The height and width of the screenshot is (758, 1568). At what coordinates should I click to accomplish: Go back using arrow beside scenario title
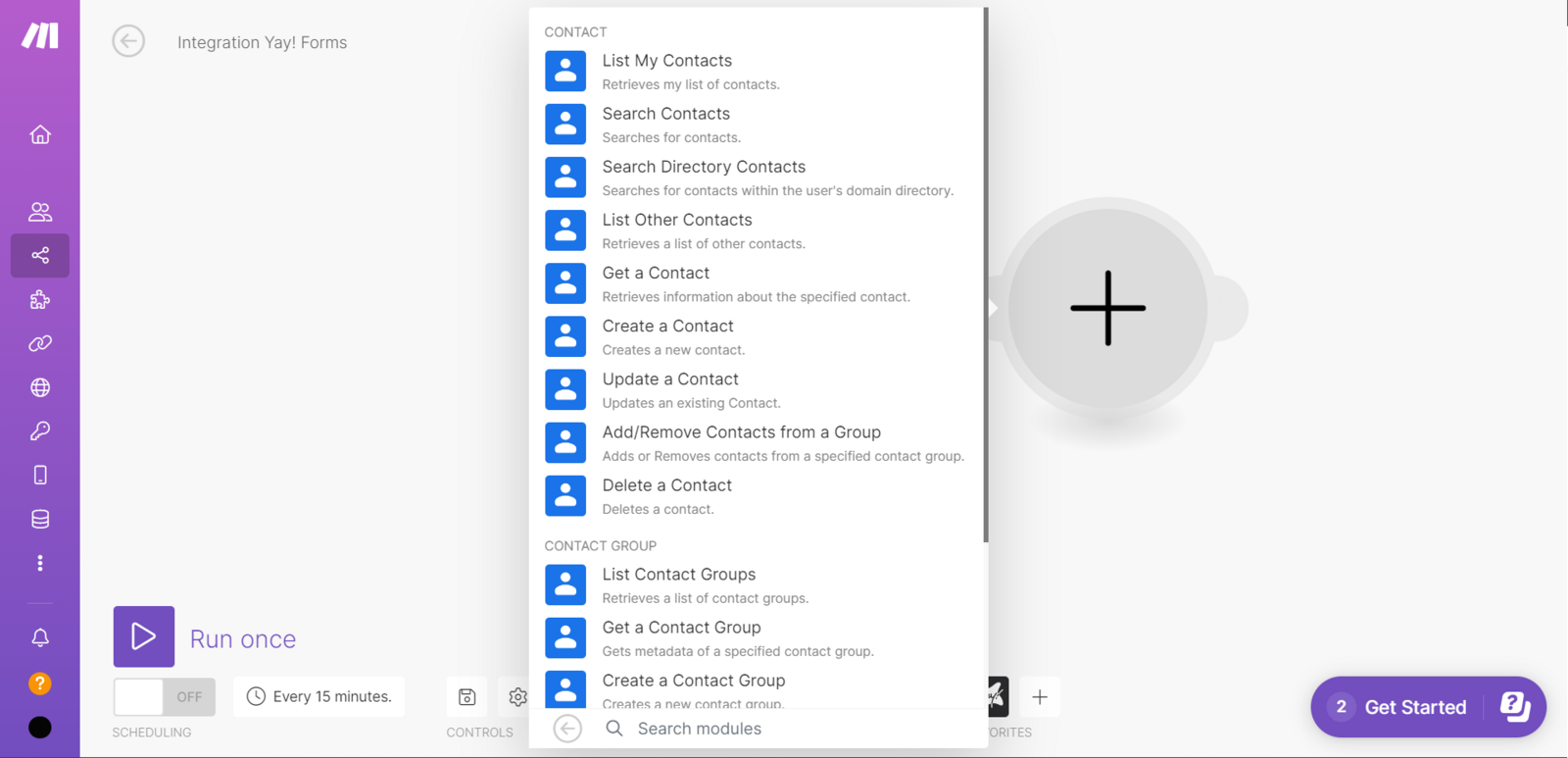[128, 41]
